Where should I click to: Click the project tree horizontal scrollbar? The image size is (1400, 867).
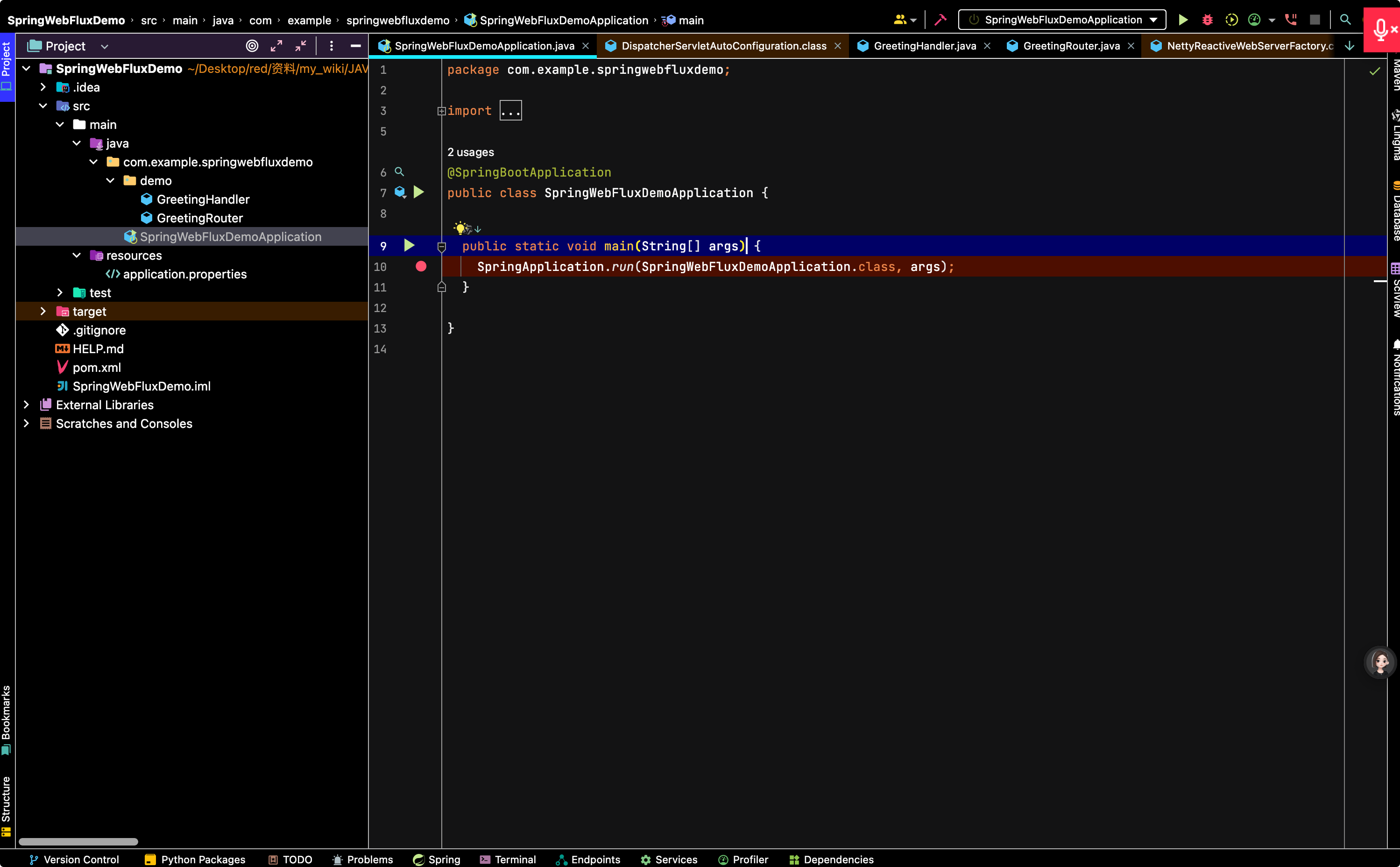[78, 842]
